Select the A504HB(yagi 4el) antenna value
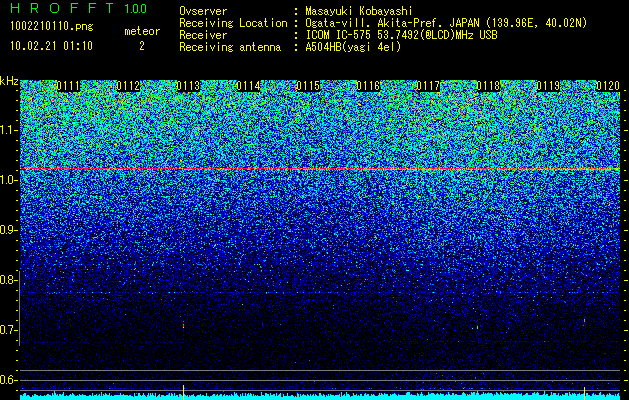The width and height of the screenshot is (629, 400). (353, 47)
